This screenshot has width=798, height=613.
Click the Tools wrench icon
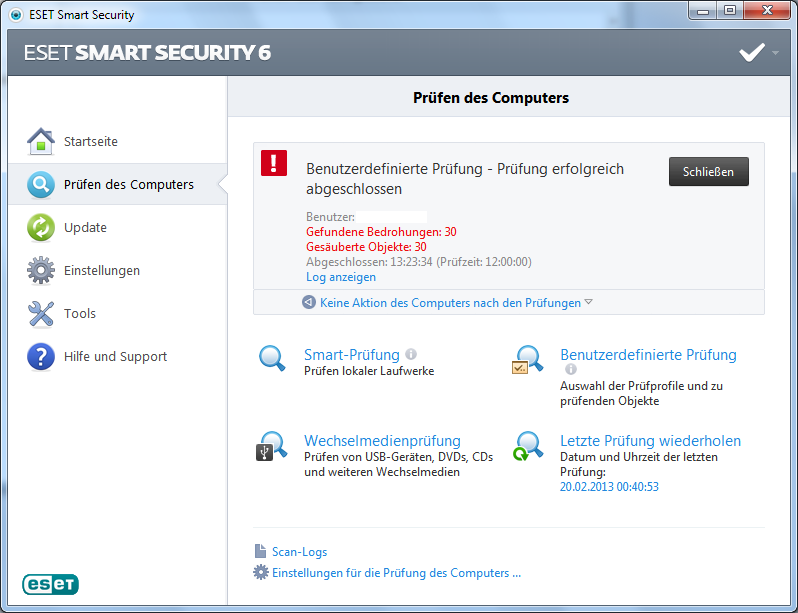point(40,314)
